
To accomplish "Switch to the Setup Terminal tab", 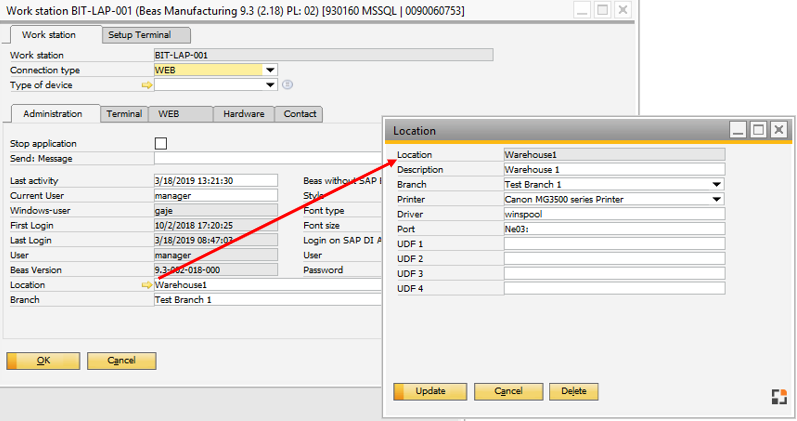I will 141,35.
